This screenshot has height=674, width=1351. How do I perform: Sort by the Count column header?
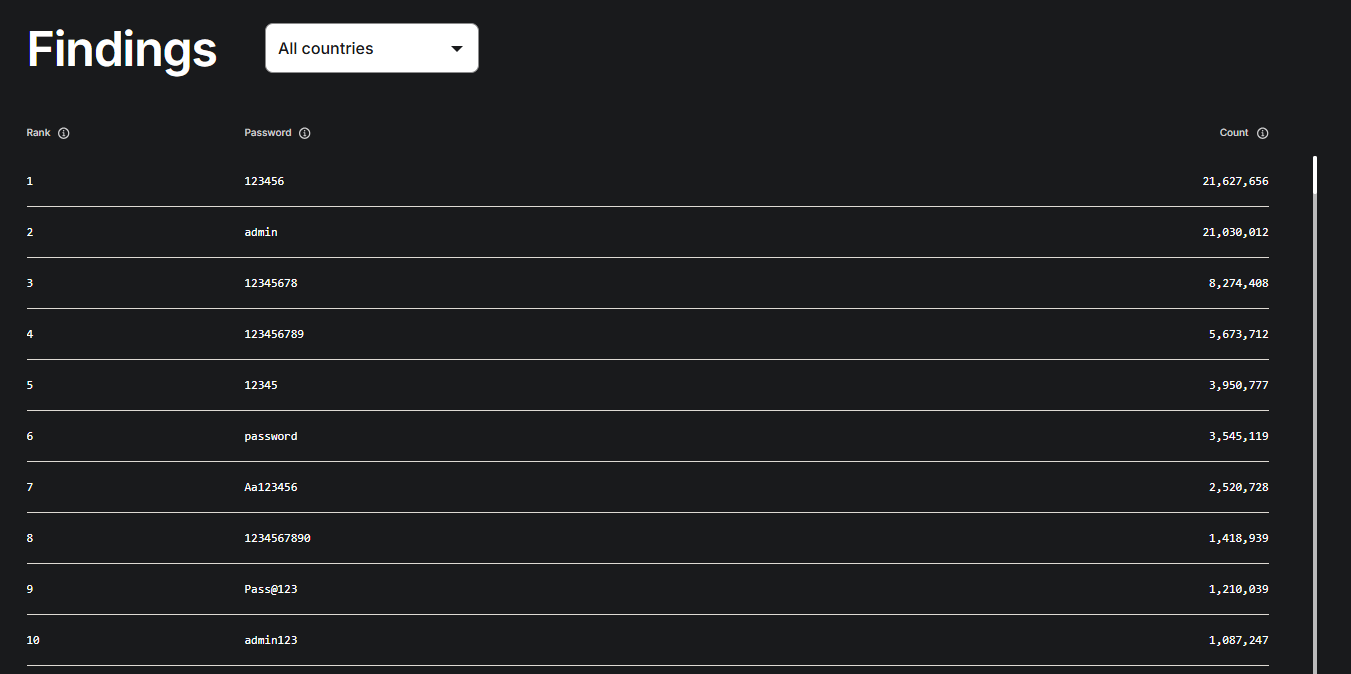tap(1233, 132)
